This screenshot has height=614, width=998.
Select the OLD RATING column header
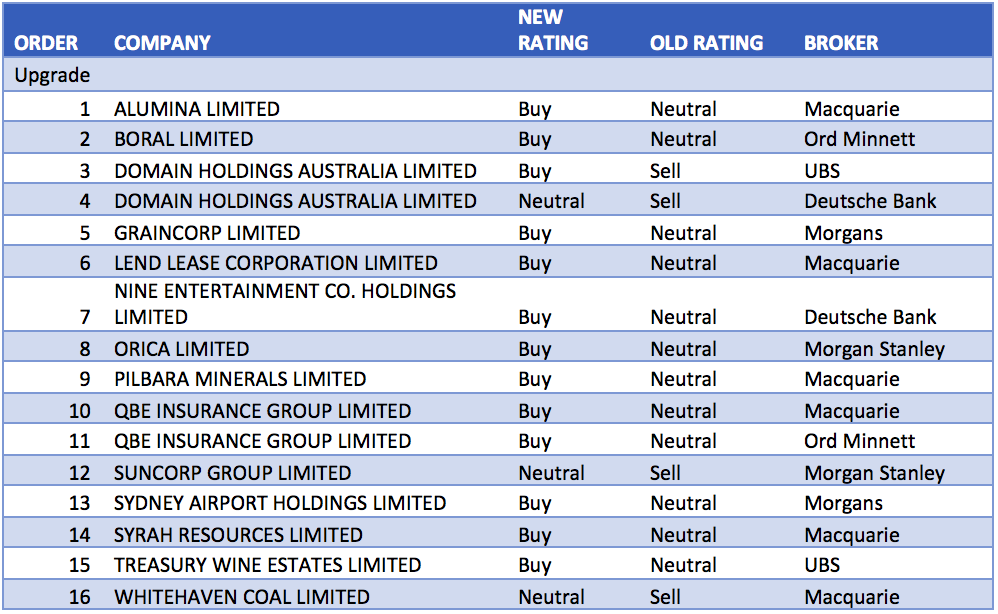pos(706,43)
